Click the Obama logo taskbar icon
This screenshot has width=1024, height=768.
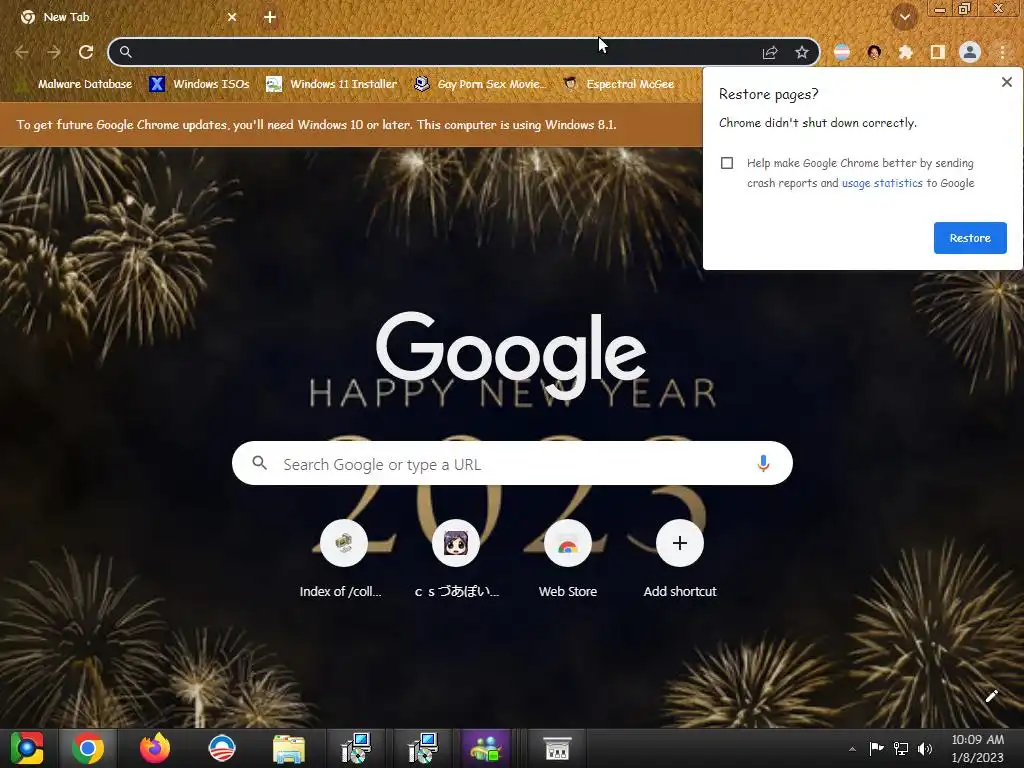point(221,748)
